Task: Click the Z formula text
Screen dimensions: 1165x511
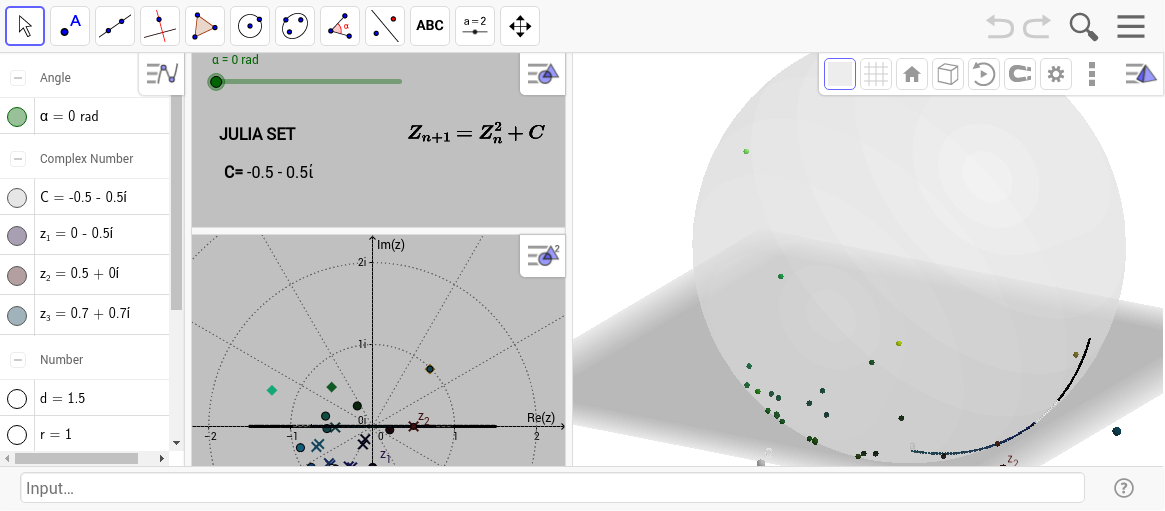Action: [477, 133]
